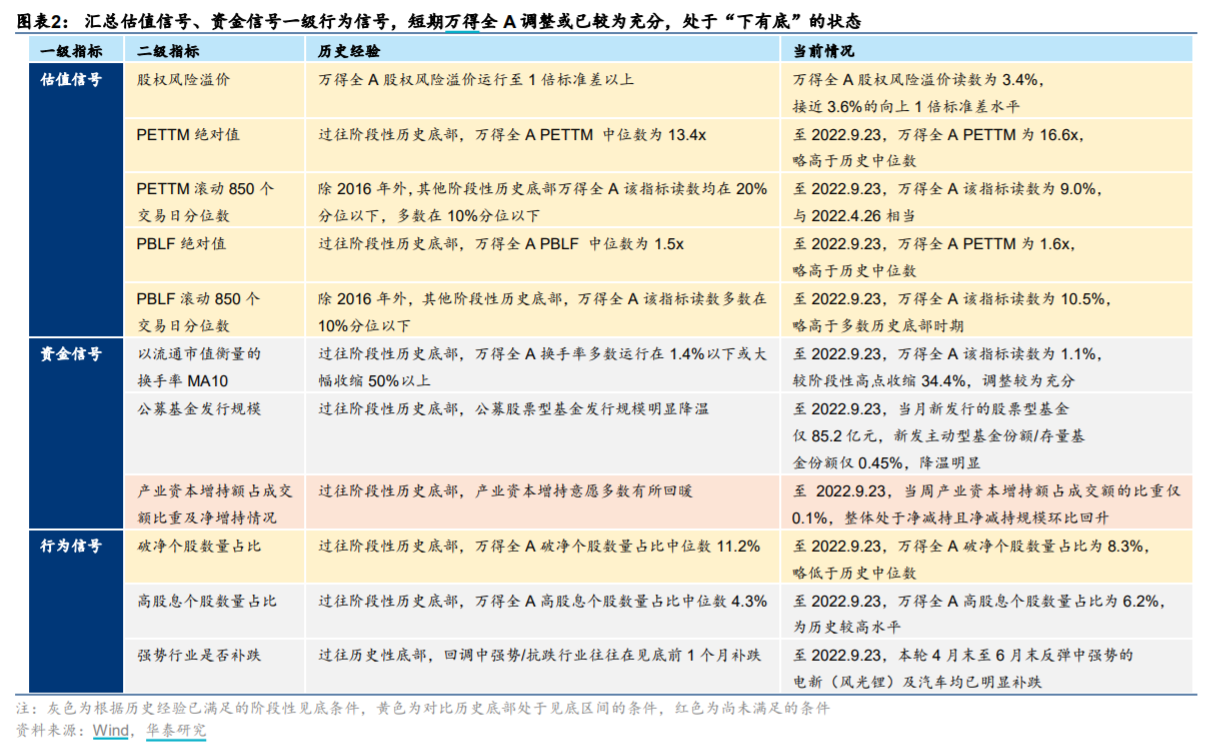Select the text "略高于多数历史底部时期"
This screenshot has width=1208, height=754.
point(878,325)
